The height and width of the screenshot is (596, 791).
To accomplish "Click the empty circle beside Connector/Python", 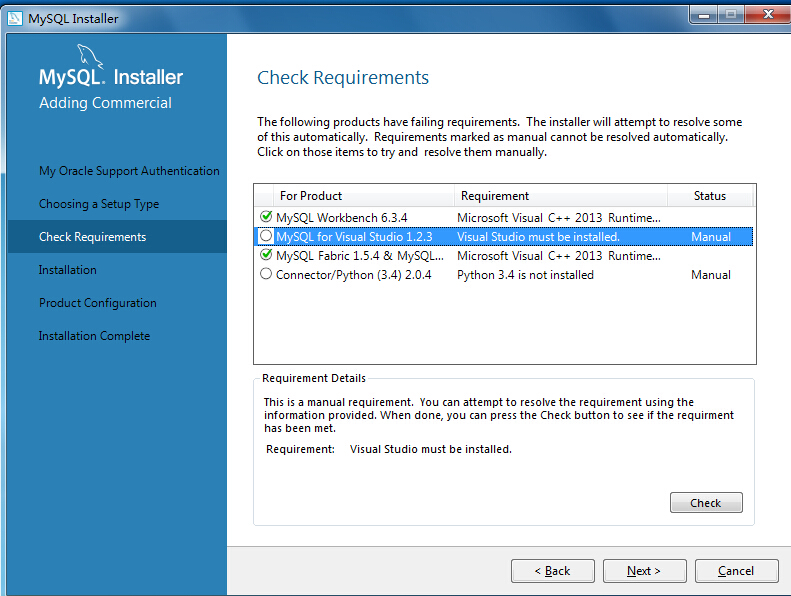I will click(x=266, y=274).
